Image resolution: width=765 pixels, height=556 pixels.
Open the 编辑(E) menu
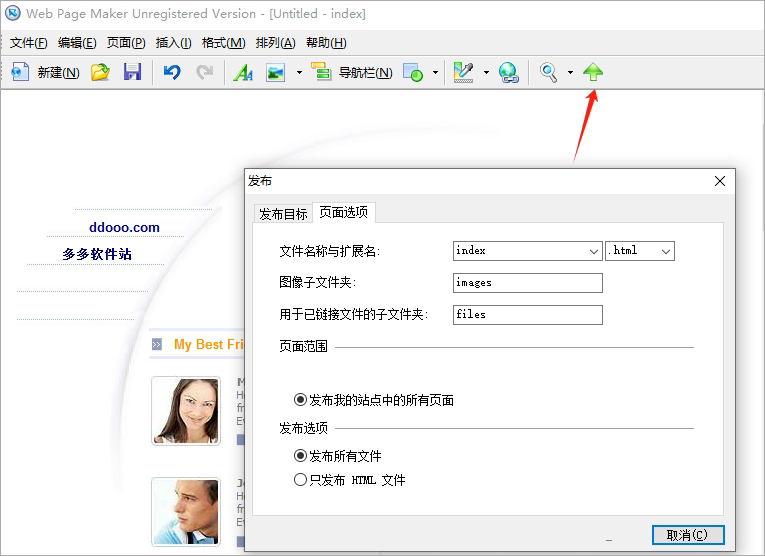click(77, 43)
